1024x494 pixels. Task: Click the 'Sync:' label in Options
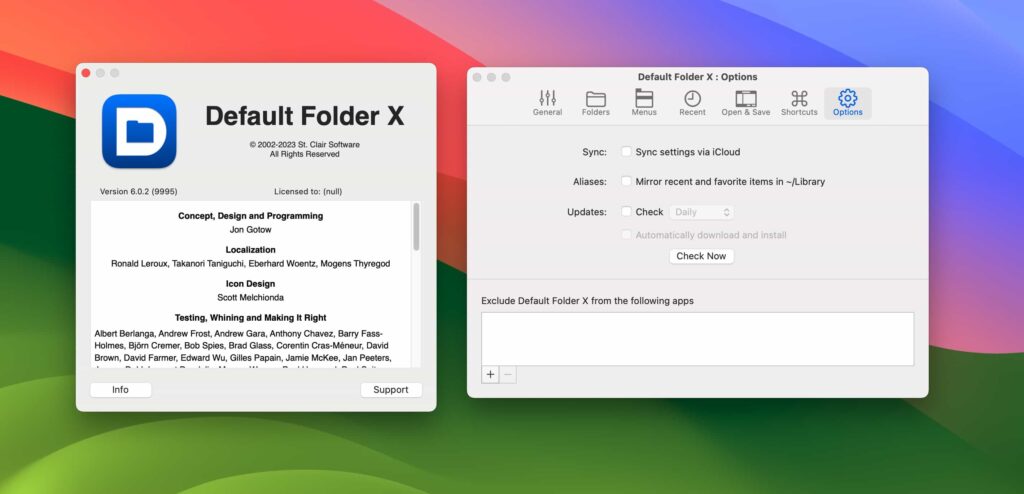point(594,152)
